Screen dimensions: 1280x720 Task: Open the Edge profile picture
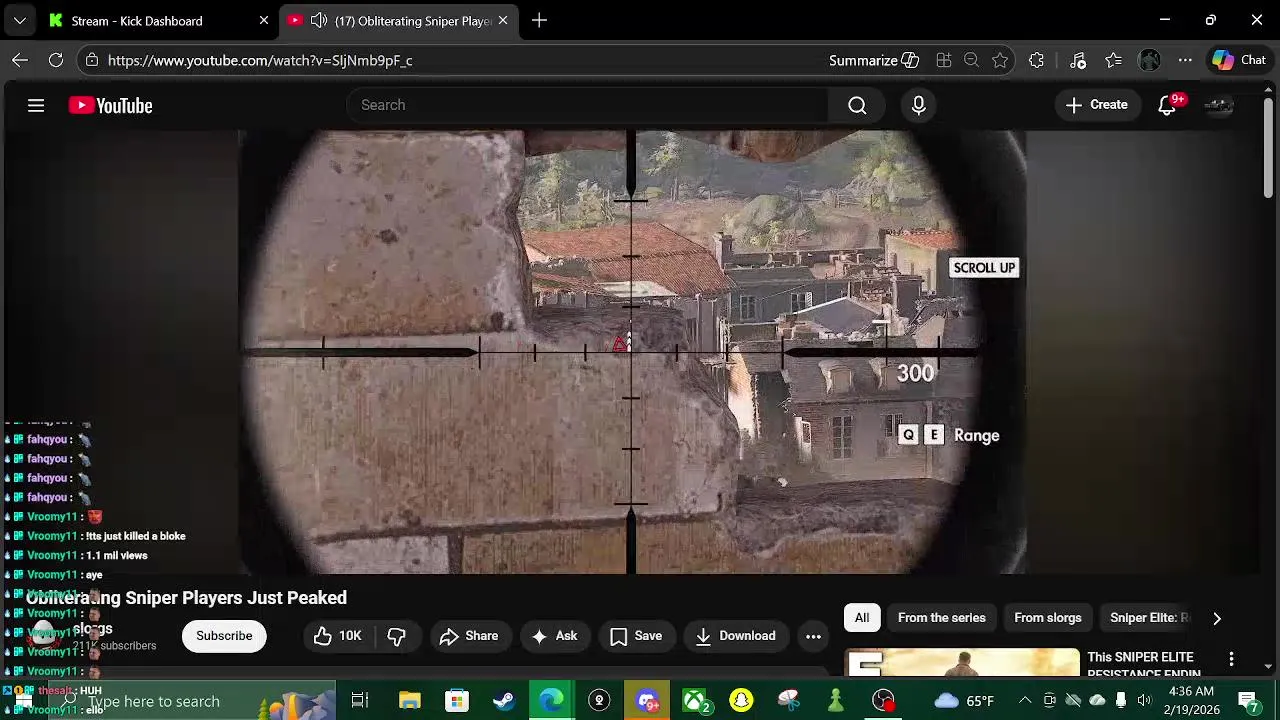(1149, 60)
